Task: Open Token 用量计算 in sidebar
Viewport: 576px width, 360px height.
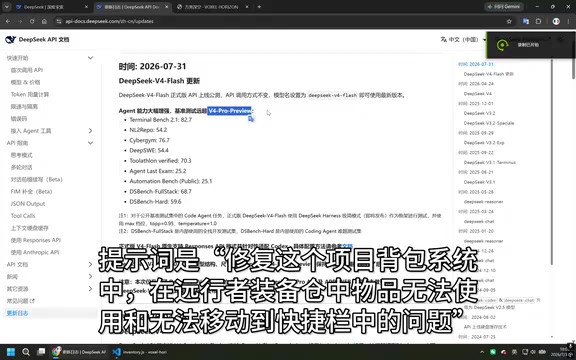Action: 30,94
